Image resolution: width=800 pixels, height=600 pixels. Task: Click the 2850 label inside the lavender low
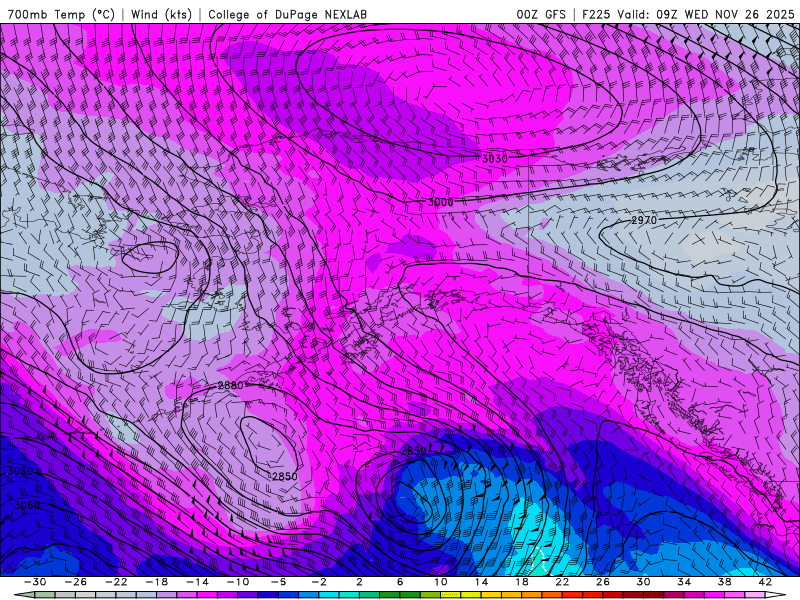tap(284, 477)
